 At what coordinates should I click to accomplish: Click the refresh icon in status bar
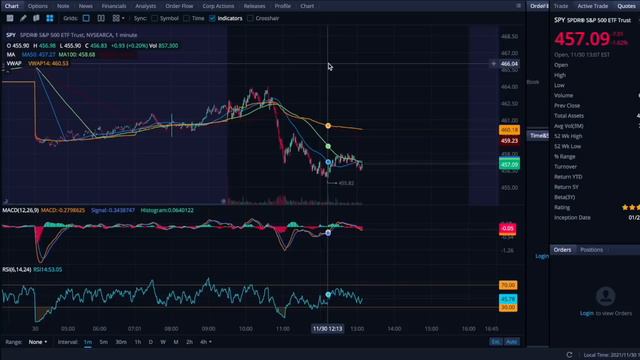coord(569,355)
